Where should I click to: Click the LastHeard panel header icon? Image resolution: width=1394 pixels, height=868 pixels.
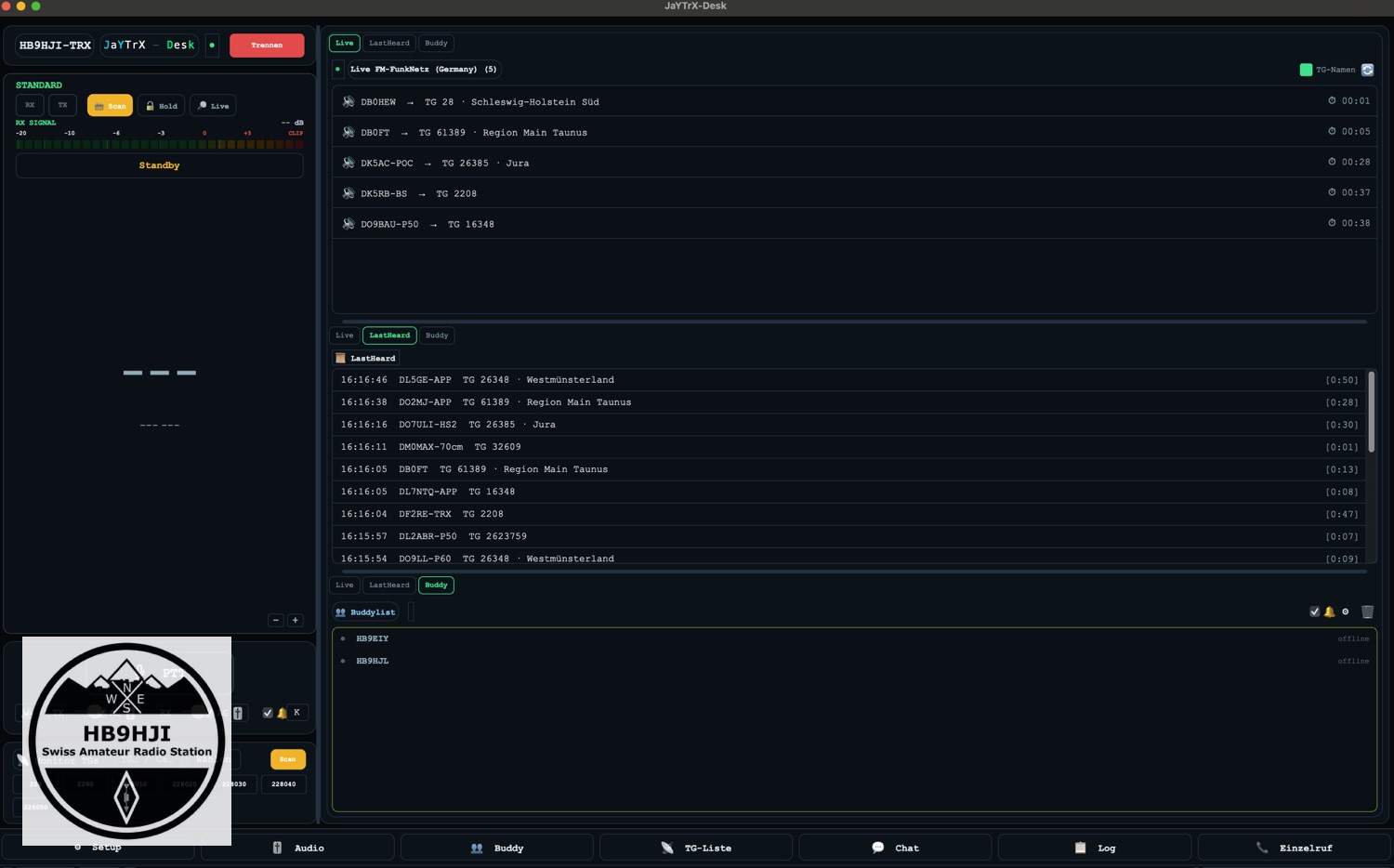pyautogui.click(x=340, y=358)
